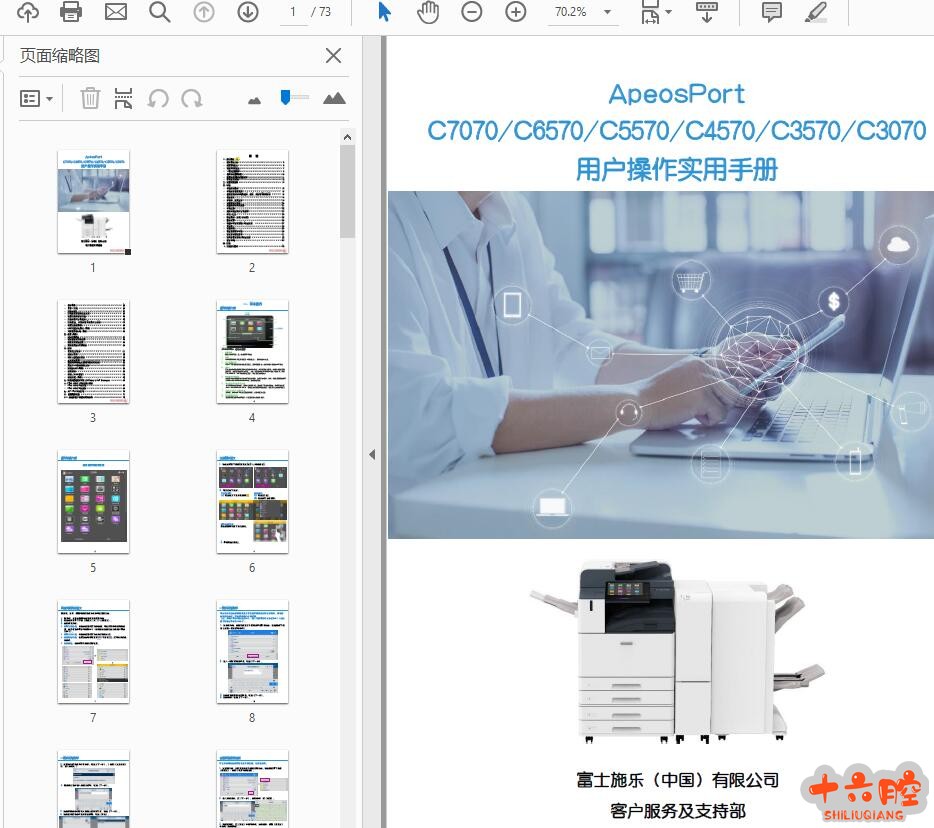Select page 4 thumbnail

point(252,352)
